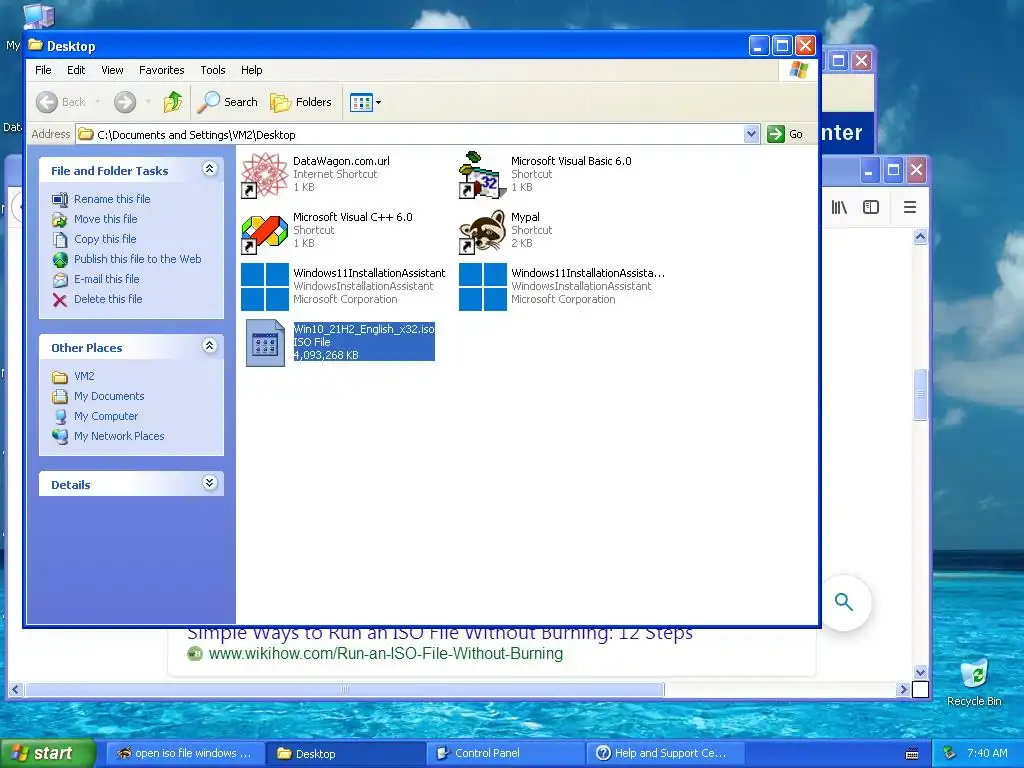Click Publish this file to the Web

point(137,259)
